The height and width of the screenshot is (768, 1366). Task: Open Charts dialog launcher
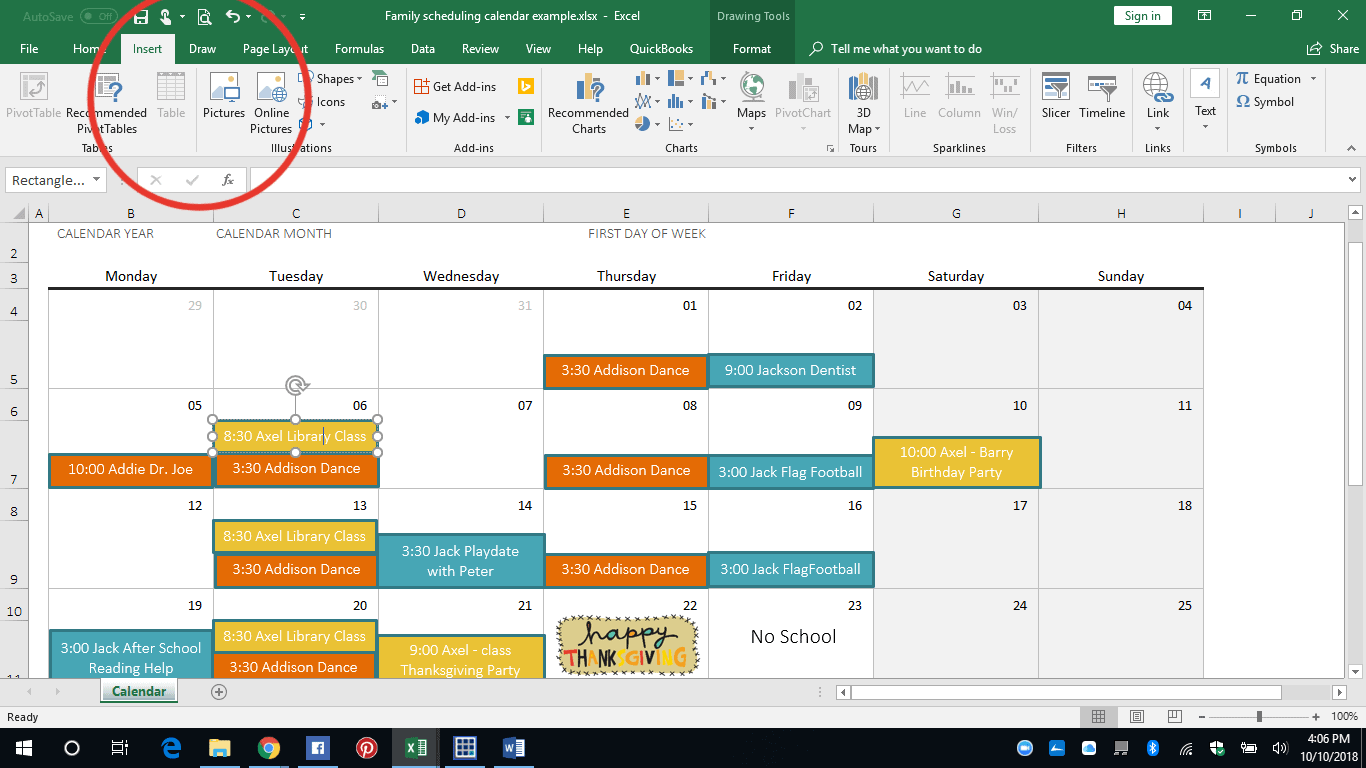click(x=830, y=148)
